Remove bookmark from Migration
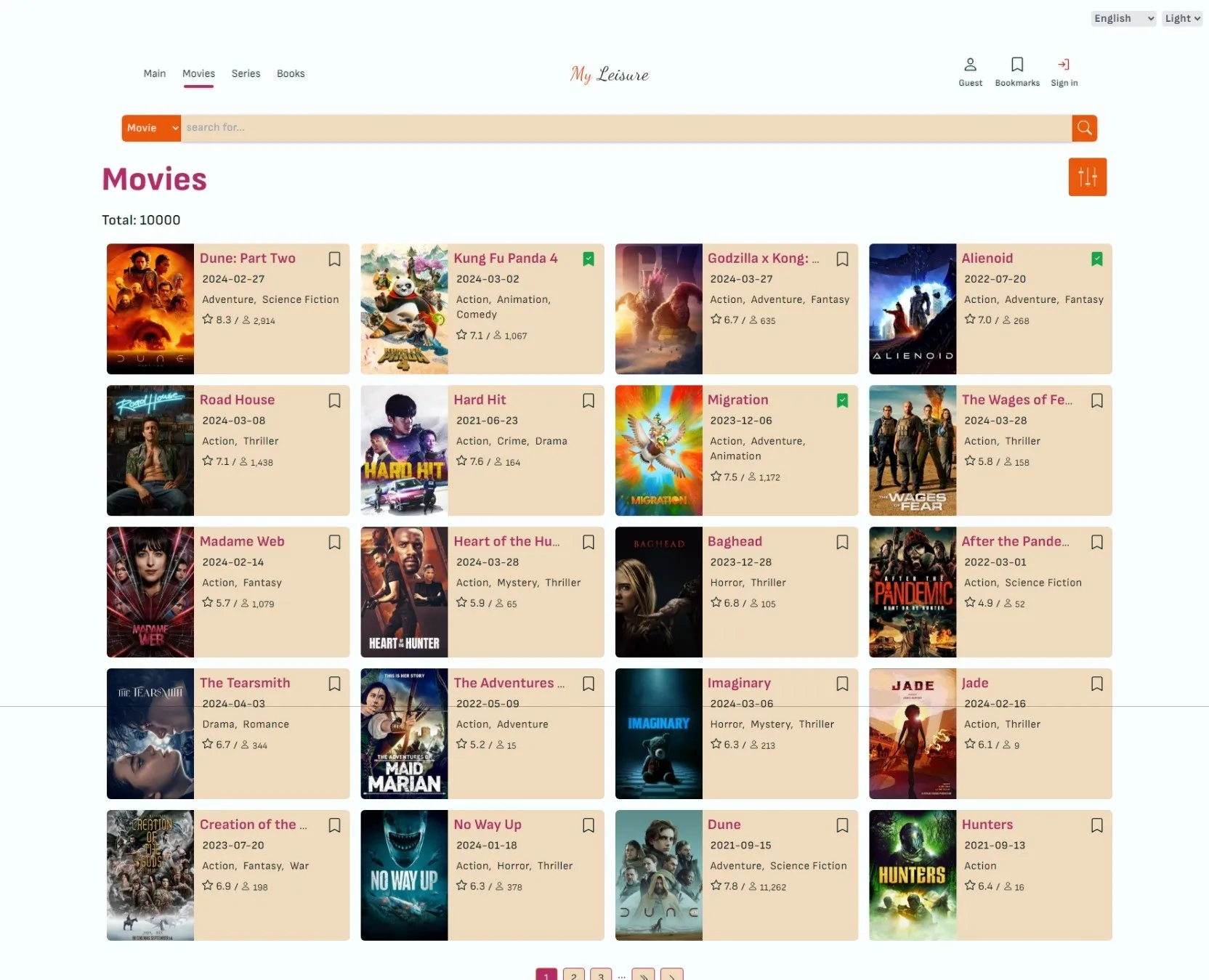The width and height of the screenshot is (1209, 980). (x=842, y=400)
